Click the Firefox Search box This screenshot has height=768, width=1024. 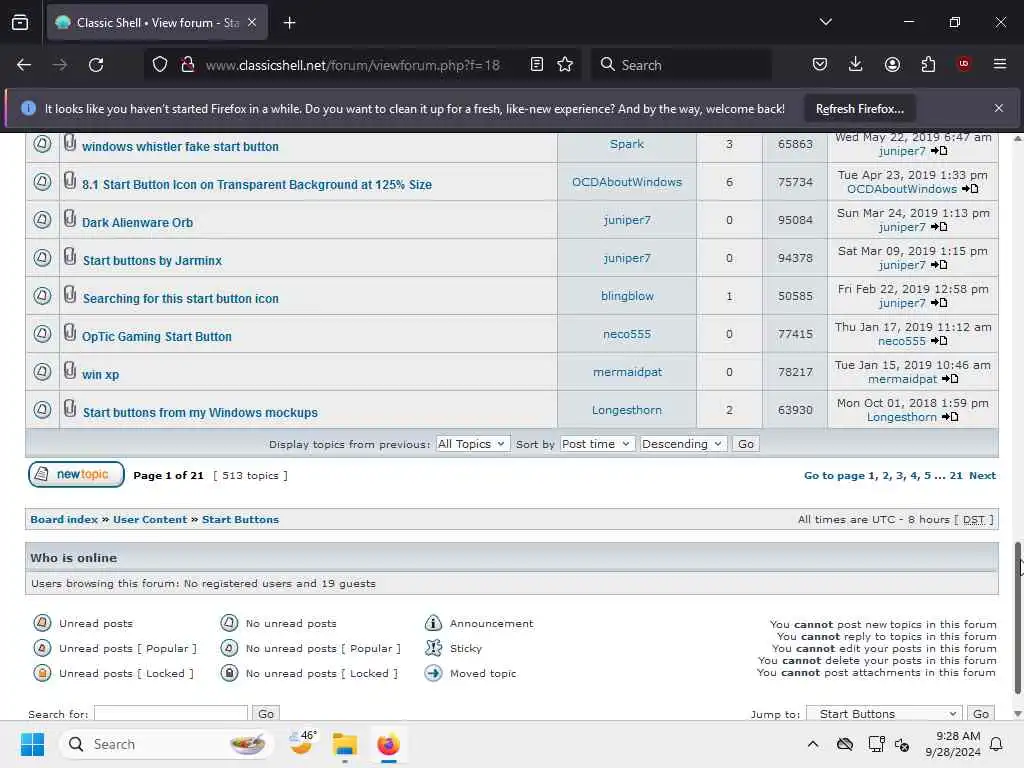tap(682, 65)
